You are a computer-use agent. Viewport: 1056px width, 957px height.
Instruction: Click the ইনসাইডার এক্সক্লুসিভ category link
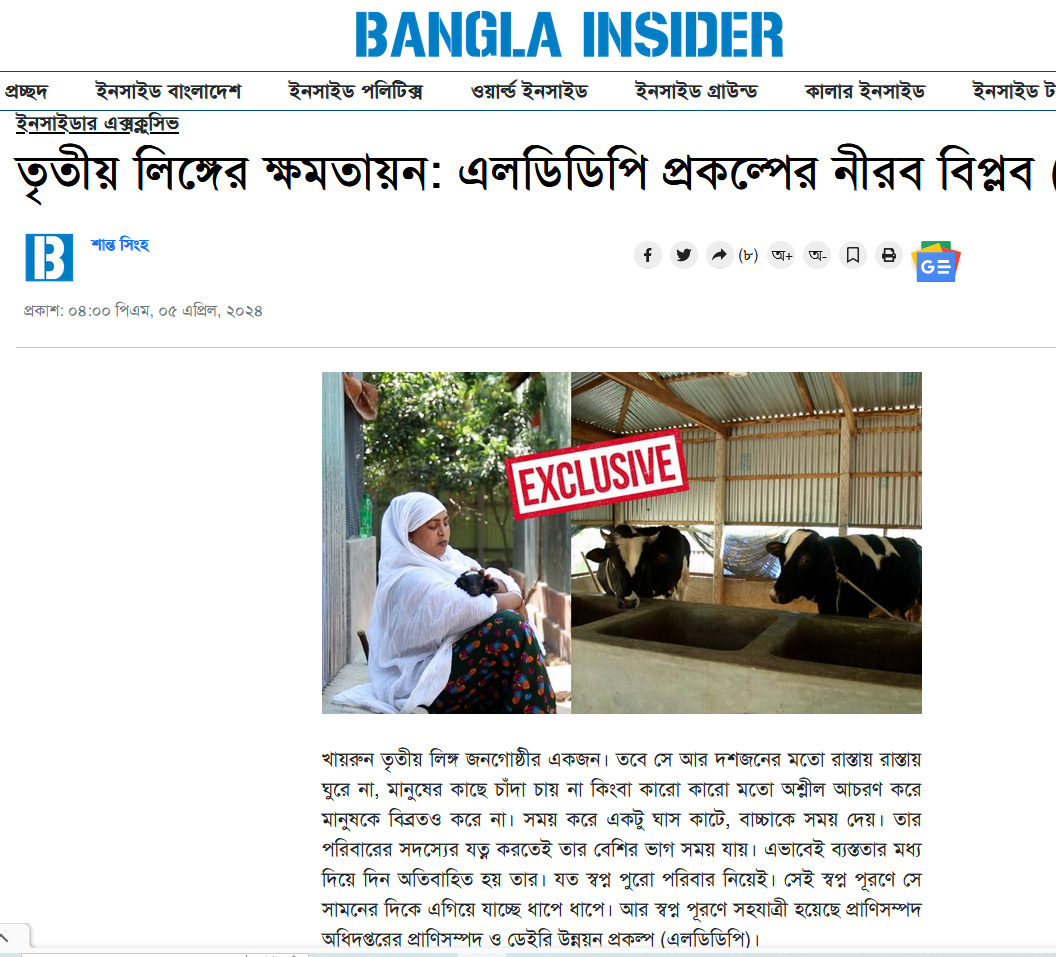point(98,124)
